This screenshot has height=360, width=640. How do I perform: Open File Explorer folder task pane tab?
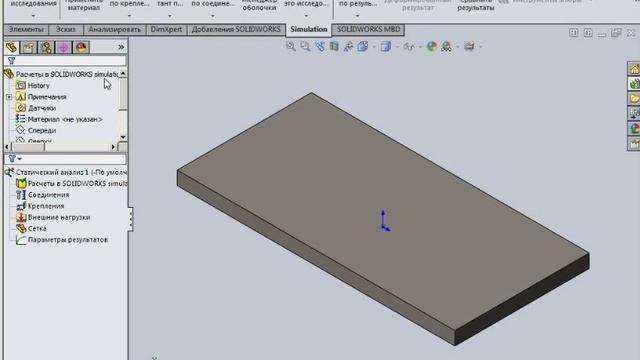click(634, 99)
